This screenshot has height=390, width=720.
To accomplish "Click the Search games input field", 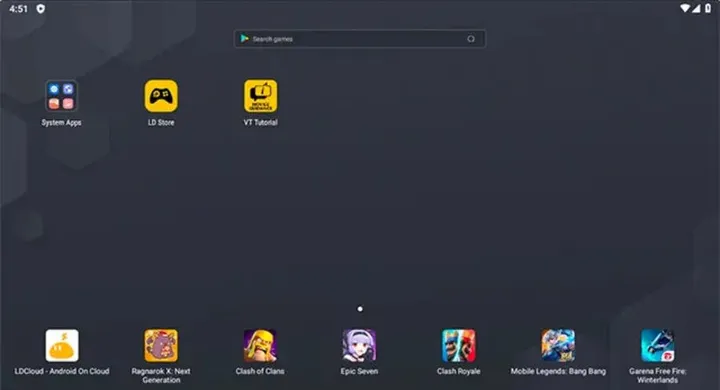I will [360, 39].
